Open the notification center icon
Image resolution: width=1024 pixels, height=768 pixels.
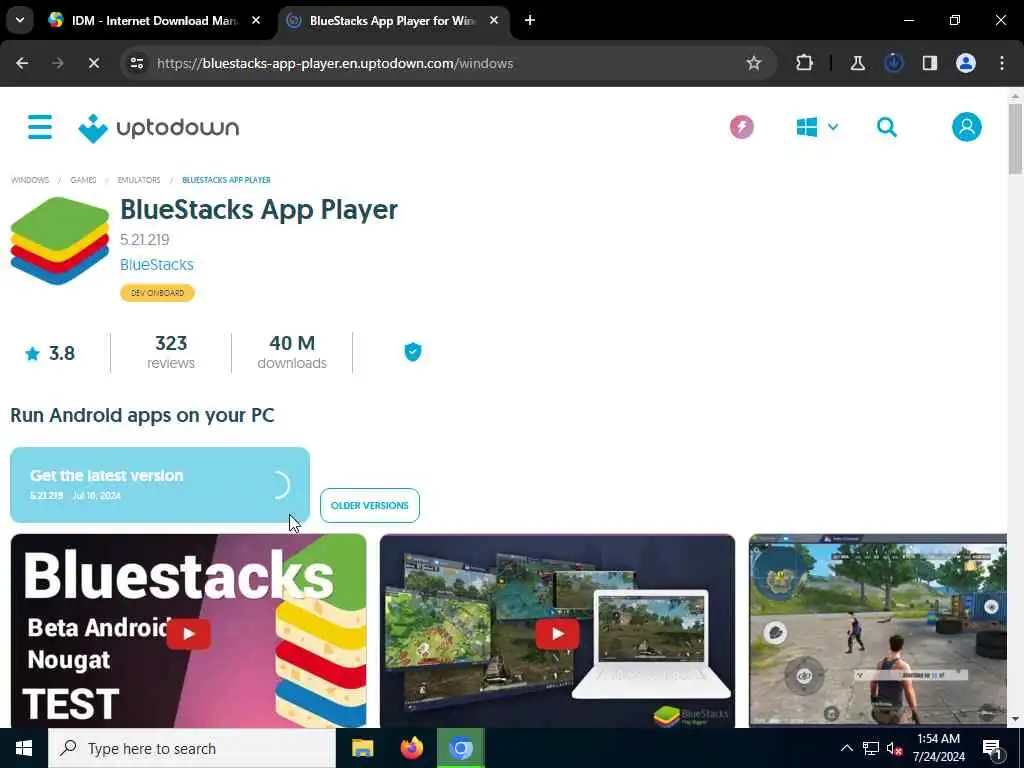tap(992, 748)
